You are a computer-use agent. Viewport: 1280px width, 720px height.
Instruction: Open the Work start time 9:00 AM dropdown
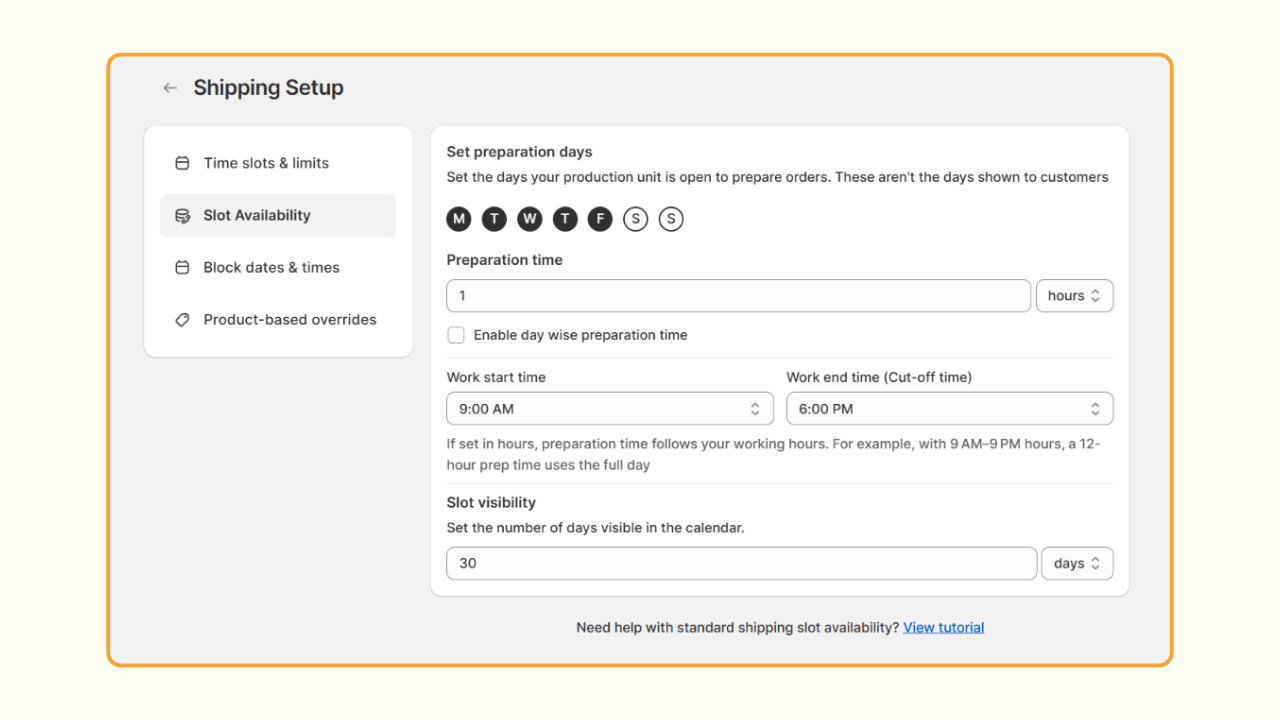click(x=610, y=409)
